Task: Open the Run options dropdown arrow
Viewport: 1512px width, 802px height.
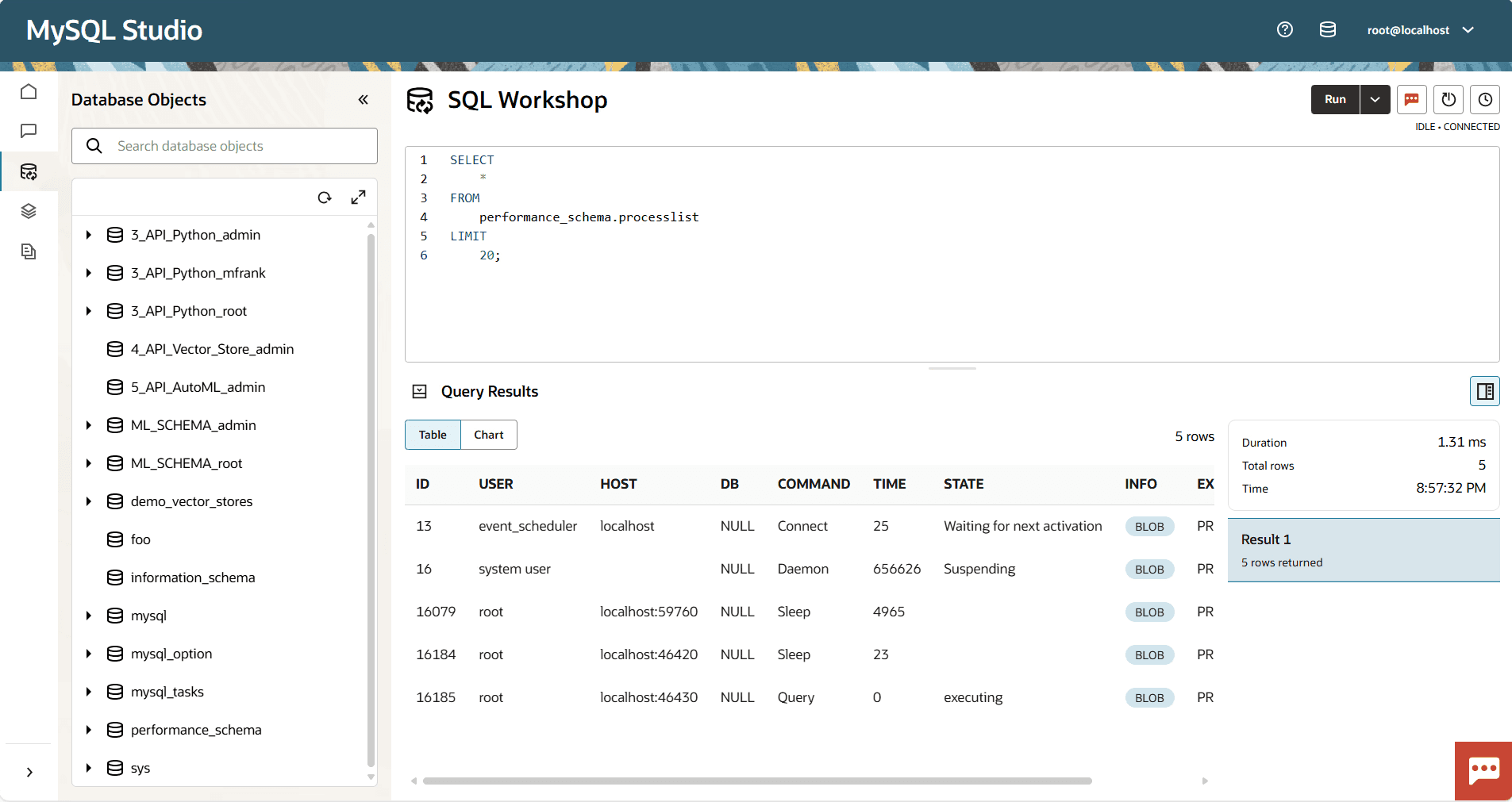Action: pyautogui.click(x=1375, y=99)
